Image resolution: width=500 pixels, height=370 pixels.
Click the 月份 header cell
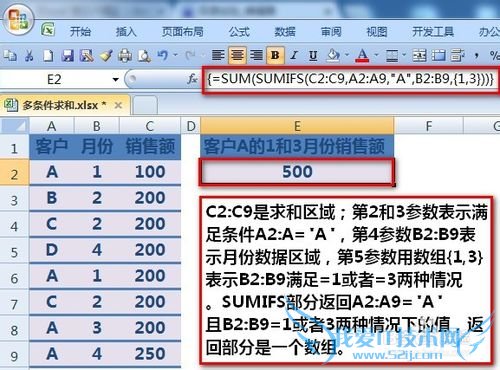click(97, 147)
